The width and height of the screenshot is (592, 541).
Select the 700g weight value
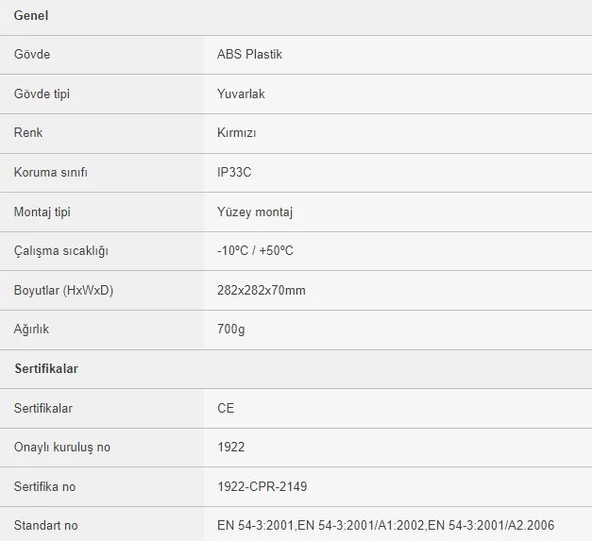coord(231,329)
